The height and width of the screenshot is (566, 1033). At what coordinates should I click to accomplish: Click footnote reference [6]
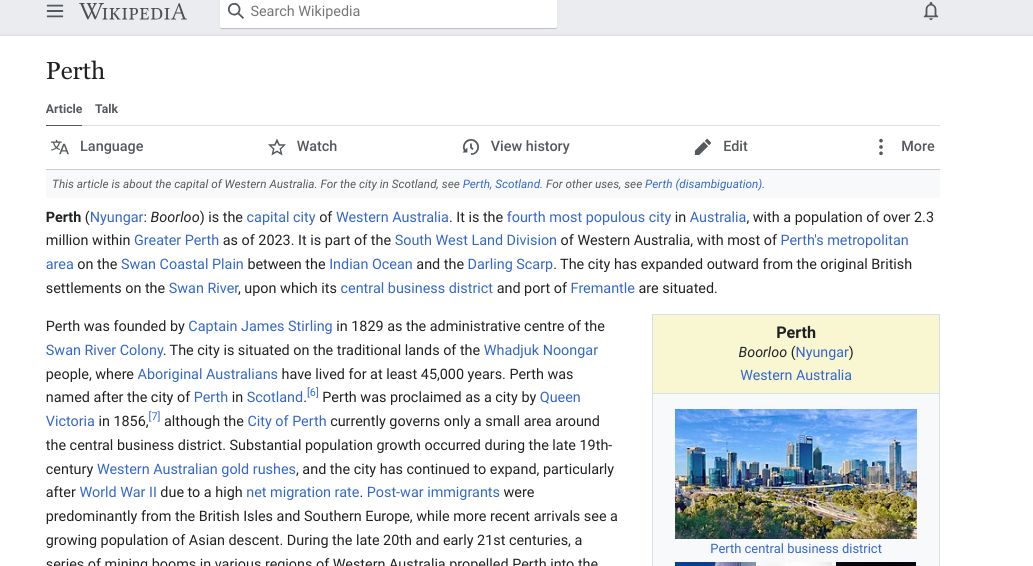312,393
